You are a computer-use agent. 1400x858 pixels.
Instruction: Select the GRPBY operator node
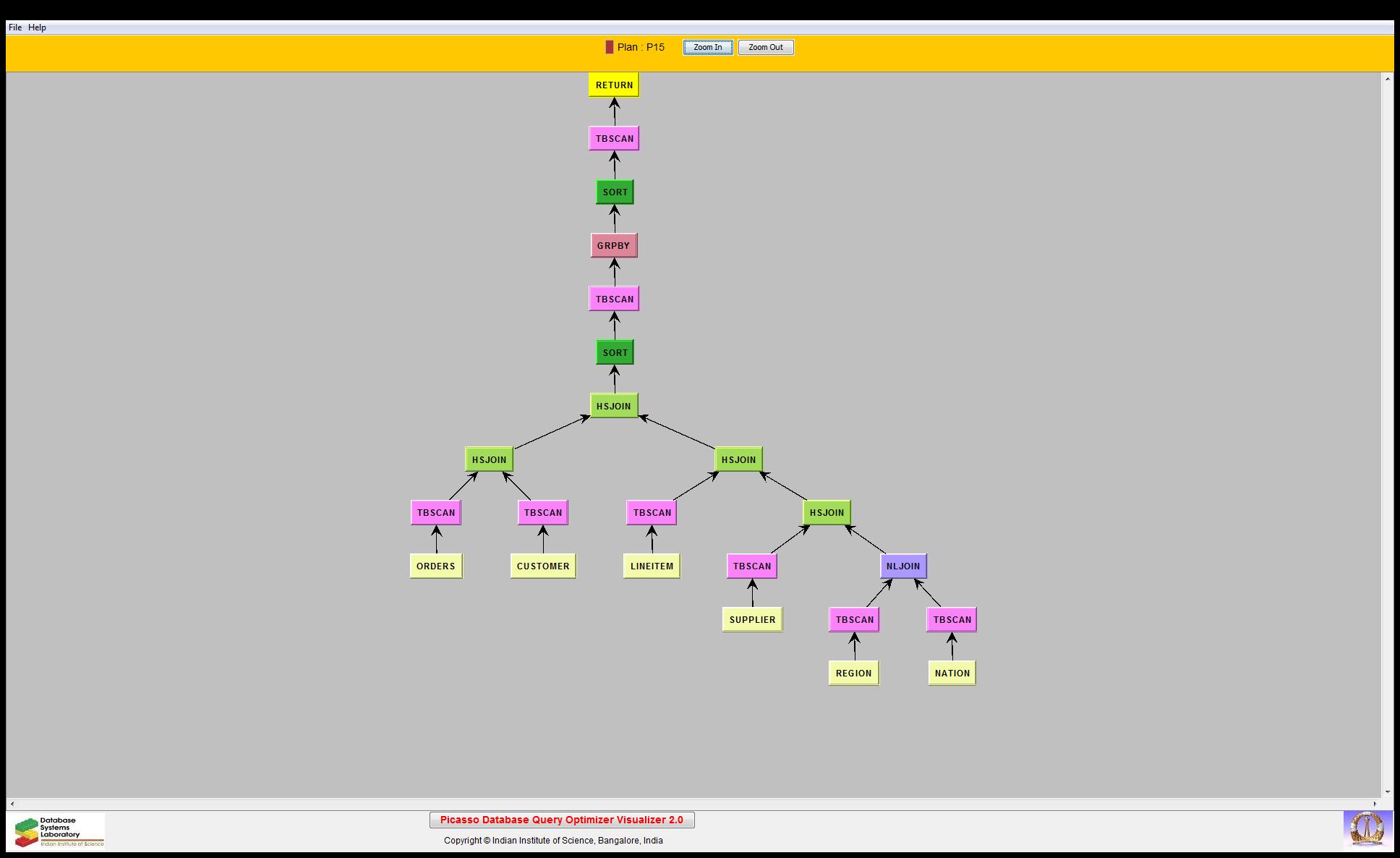614,246
